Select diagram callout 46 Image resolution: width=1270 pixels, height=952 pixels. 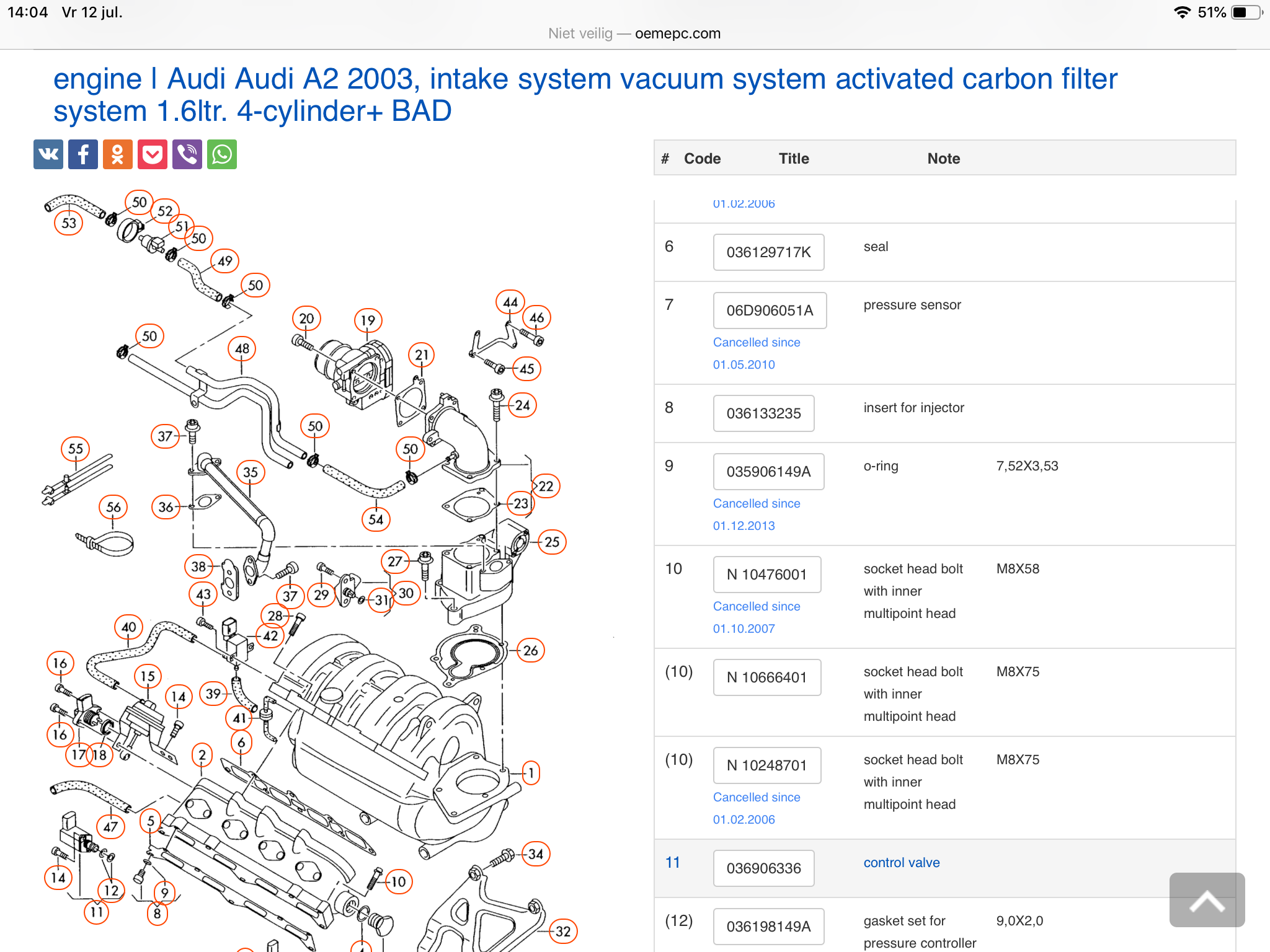tap(537, 318)
